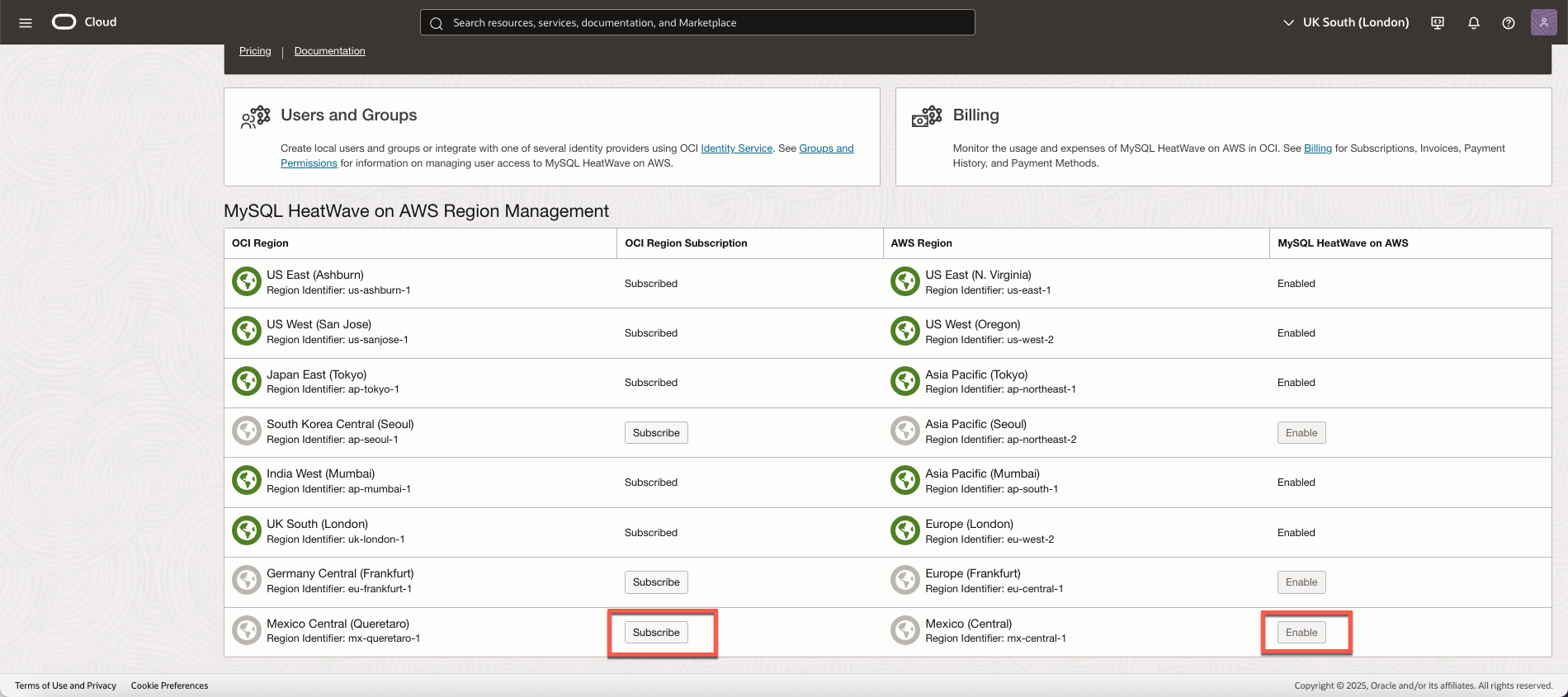This screenshot has height=697, width=1568.
Task: Open the user profile avatar menu
Action: pyautogui.click(x=1543, y=22)
